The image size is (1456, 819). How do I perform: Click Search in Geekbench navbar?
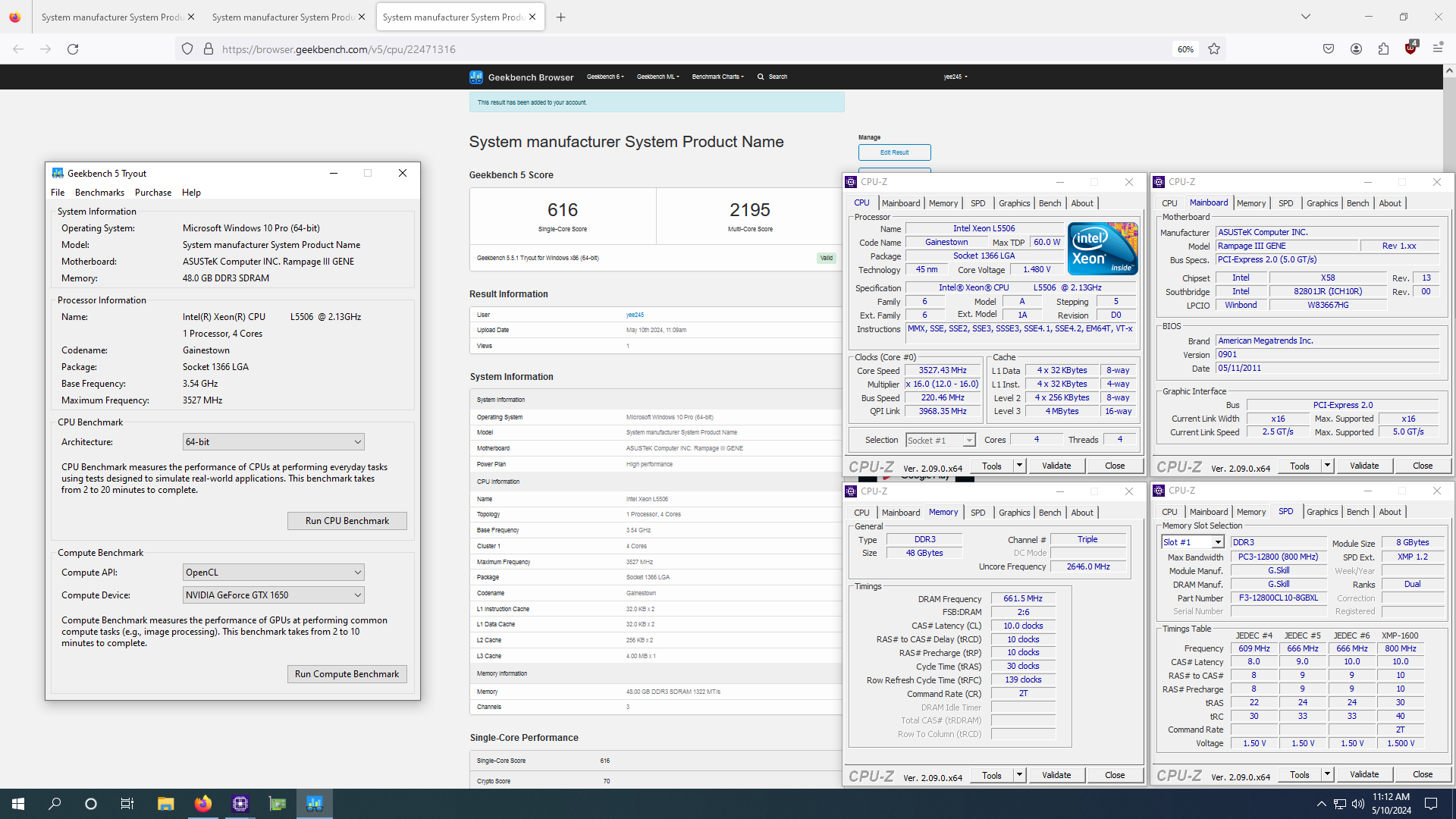(772, 77)
